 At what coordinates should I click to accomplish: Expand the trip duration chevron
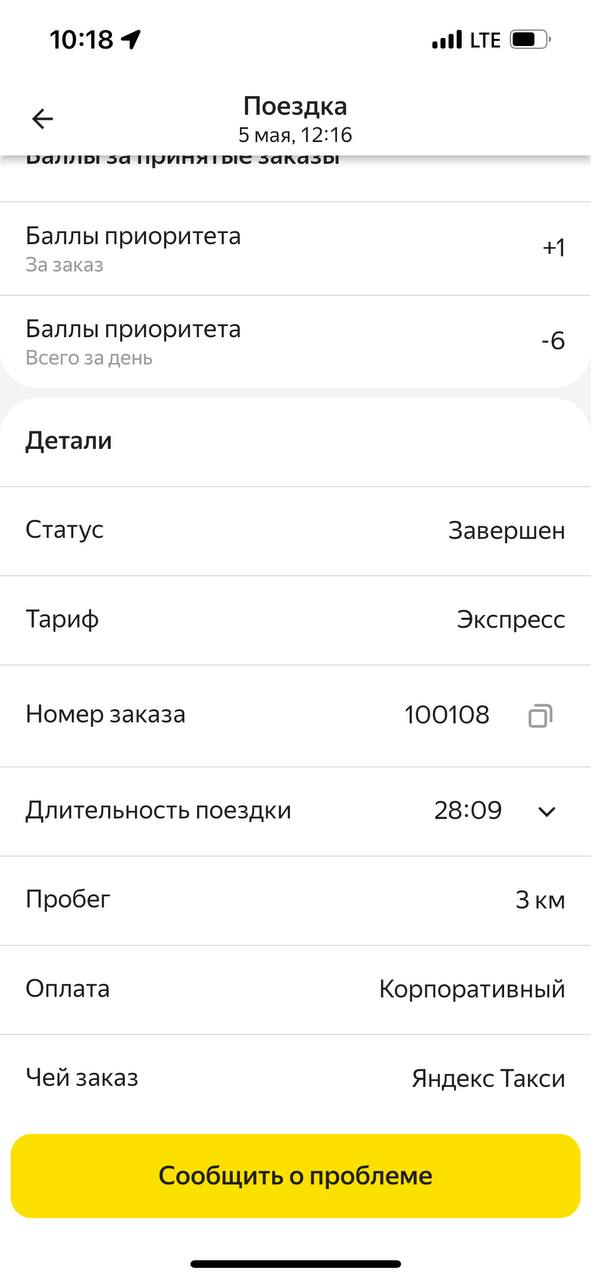tap(546, 811)
